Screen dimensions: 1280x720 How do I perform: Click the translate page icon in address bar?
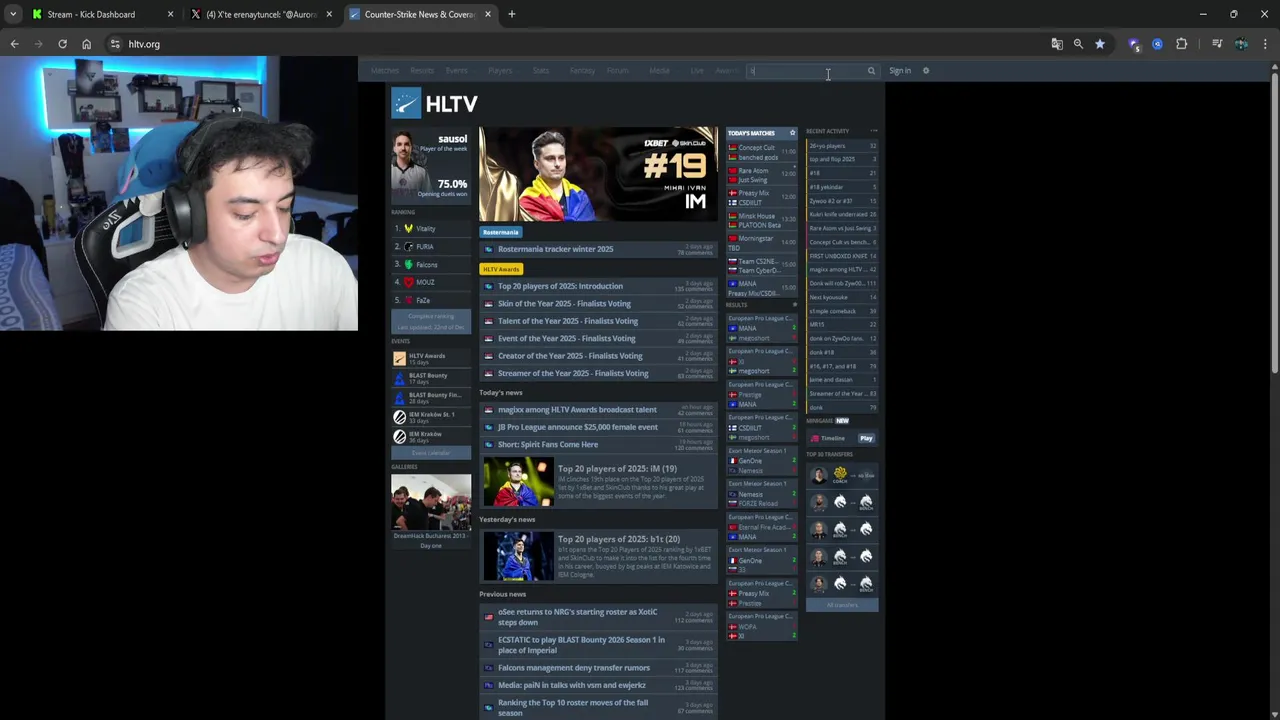pyautogui.click(x=1057, y=44)
